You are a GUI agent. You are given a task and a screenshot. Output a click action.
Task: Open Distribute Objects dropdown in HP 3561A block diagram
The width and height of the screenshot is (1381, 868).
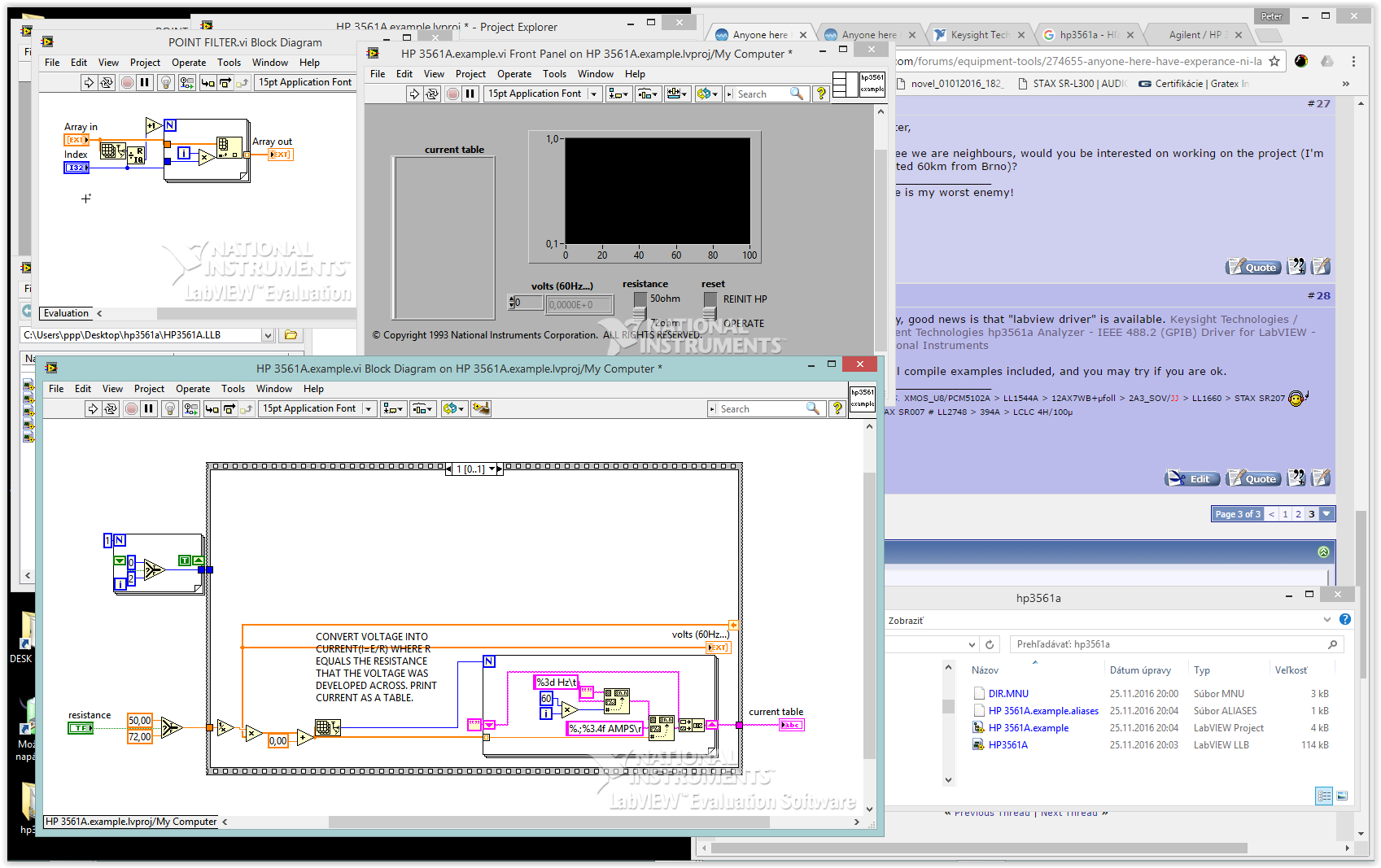click(x=422, y=408)
